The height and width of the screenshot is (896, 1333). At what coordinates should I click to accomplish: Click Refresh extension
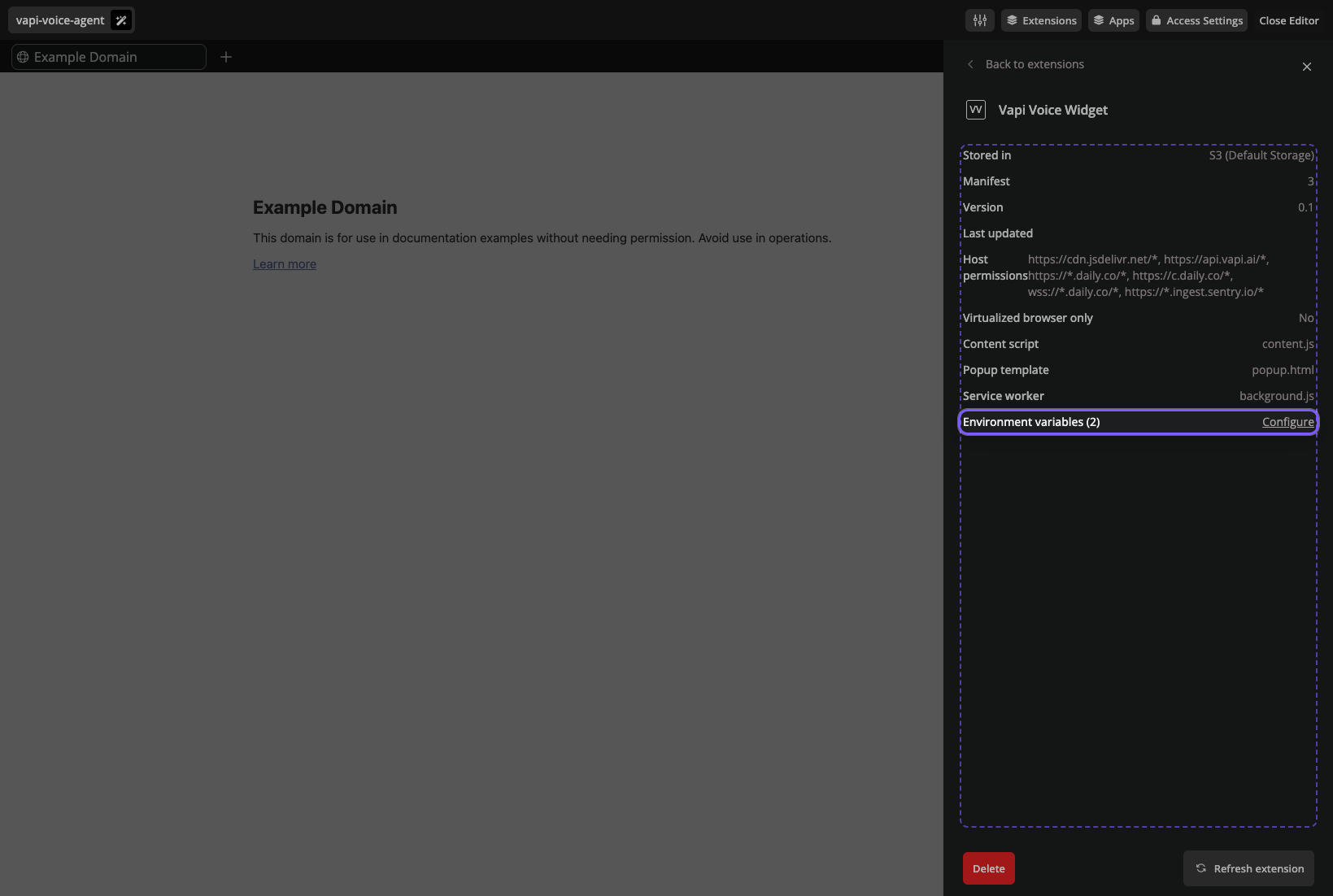pos(1248,868)
